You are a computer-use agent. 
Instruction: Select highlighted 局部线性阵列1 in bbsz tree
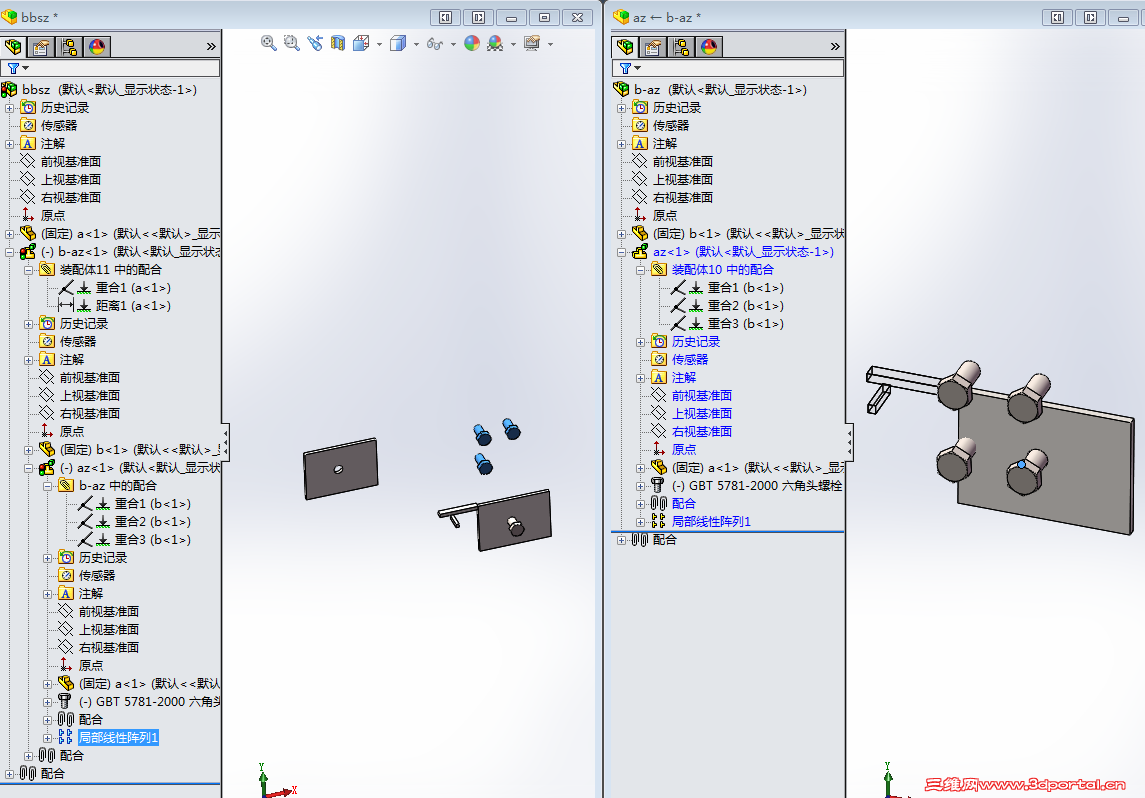coord(118,737)
